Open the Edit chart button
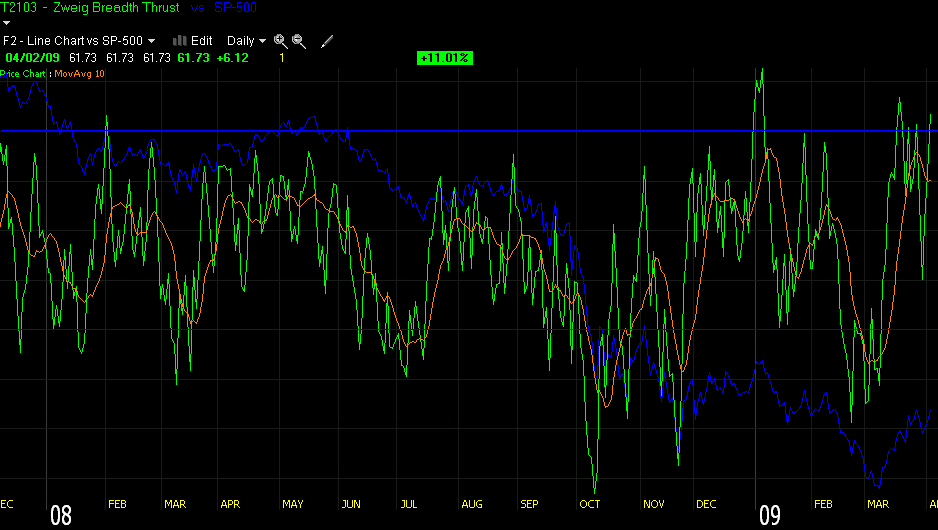Viewport: 938px width, 530px height. [202, 41]
